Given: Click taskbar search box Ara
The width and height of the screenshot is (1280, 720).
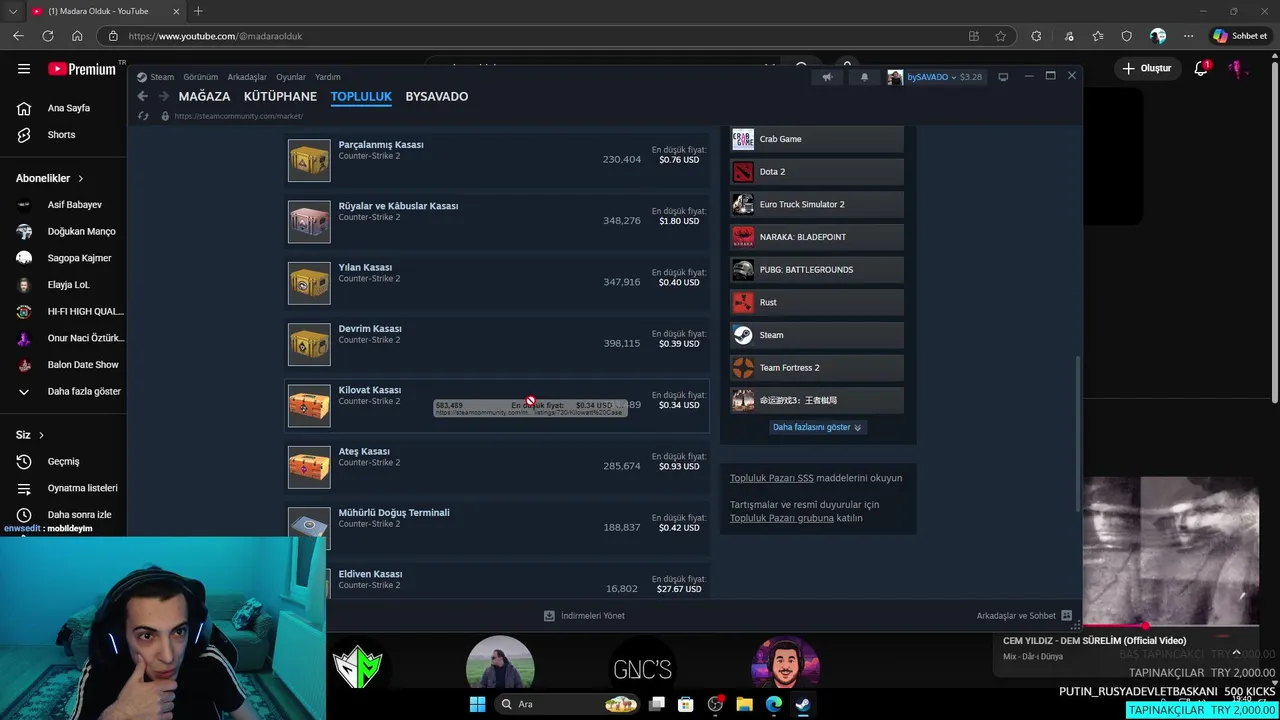Looking at the screenshot, I should (567, 704).
